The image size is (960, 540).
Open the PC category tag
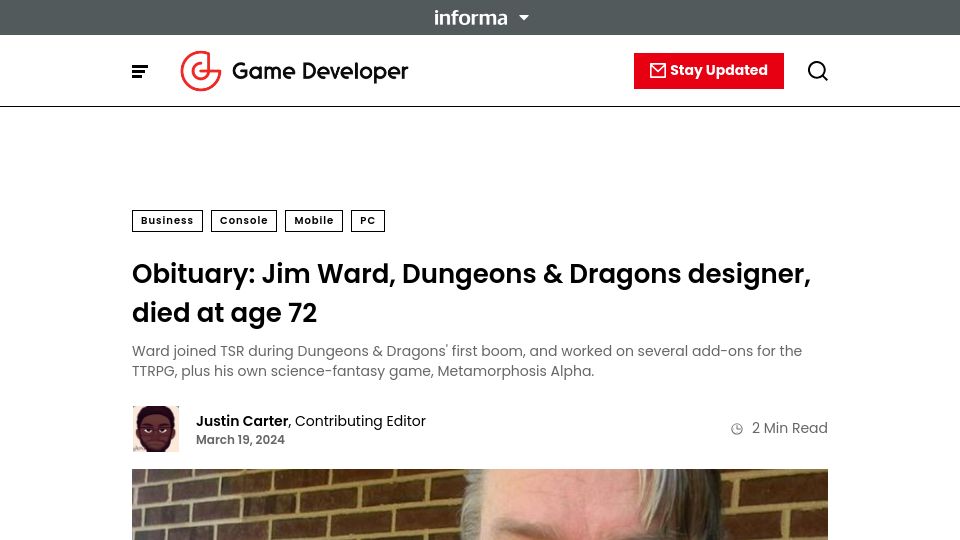pos(367,221)
